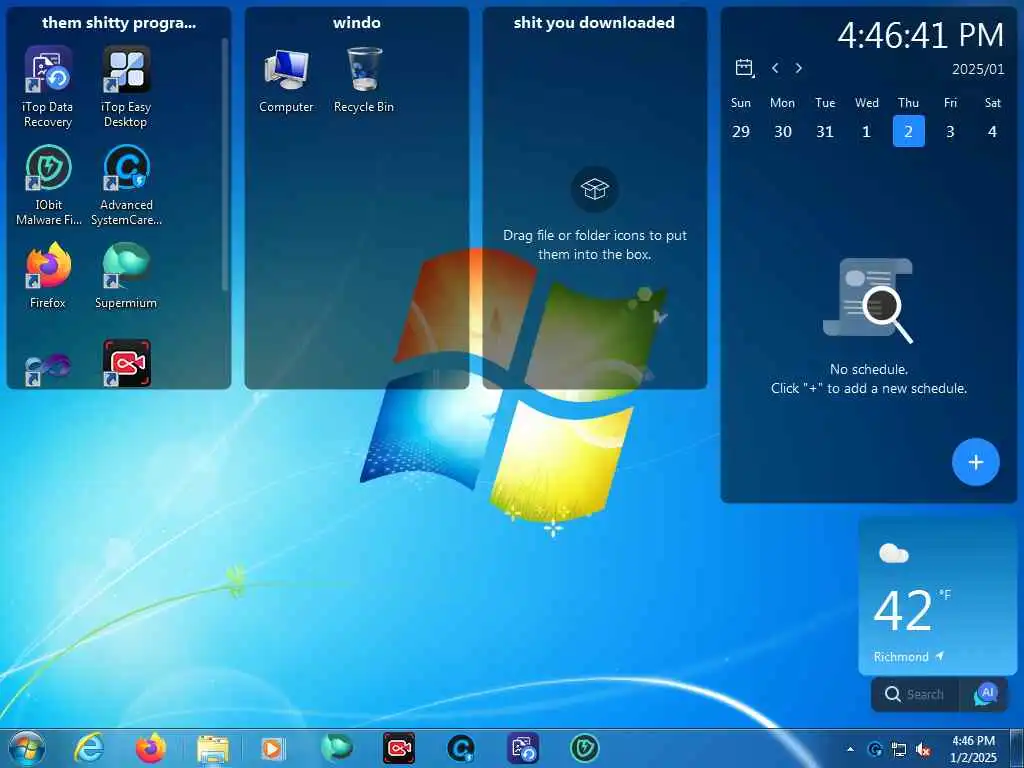Click the muted volume tray icon
This screenshot has width=1024, height=768.
click(923, 750)
